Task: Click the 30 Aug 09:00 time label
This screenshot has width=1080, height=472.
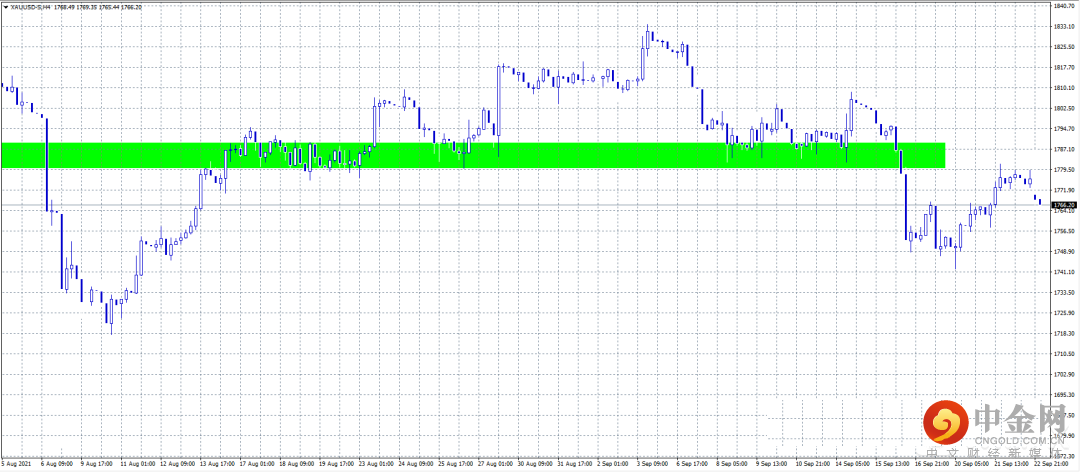Action: (534, 466)
